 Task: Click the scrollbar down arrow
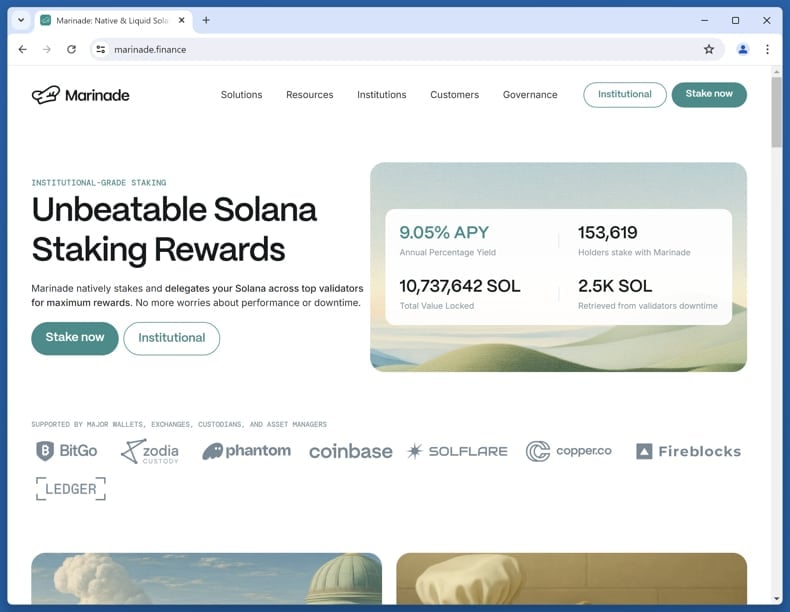pos(776,599)
